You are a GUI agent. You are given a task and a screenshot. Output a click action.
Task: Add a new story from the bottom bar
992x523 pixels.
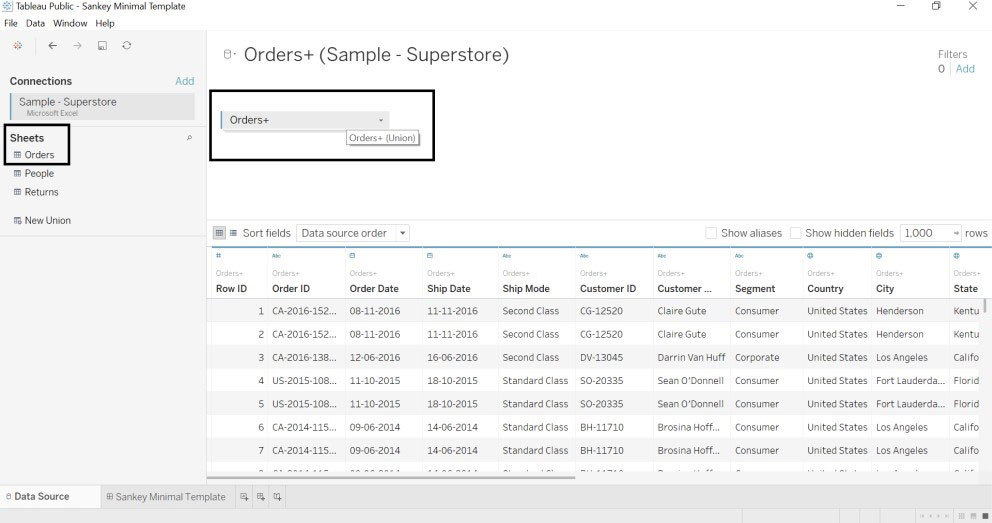[277, 497]
